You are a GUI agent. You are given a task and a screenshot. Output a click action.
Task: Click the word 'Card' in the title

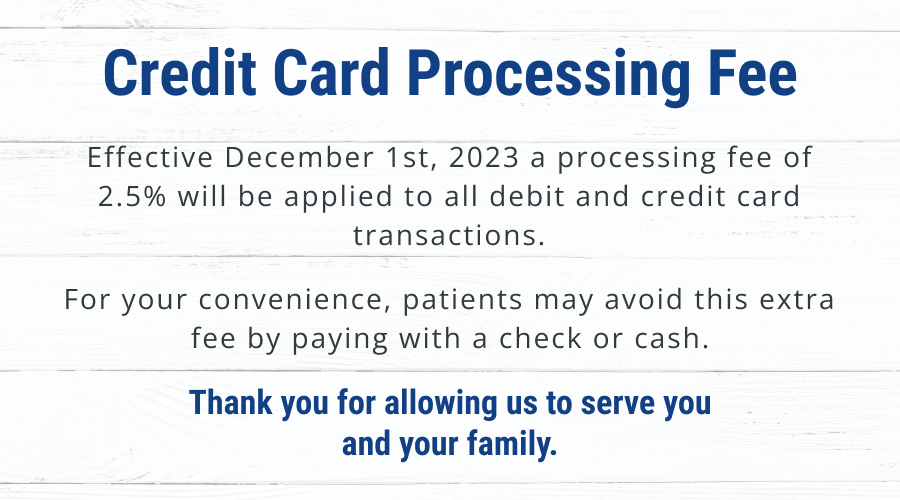coord(332,73)
